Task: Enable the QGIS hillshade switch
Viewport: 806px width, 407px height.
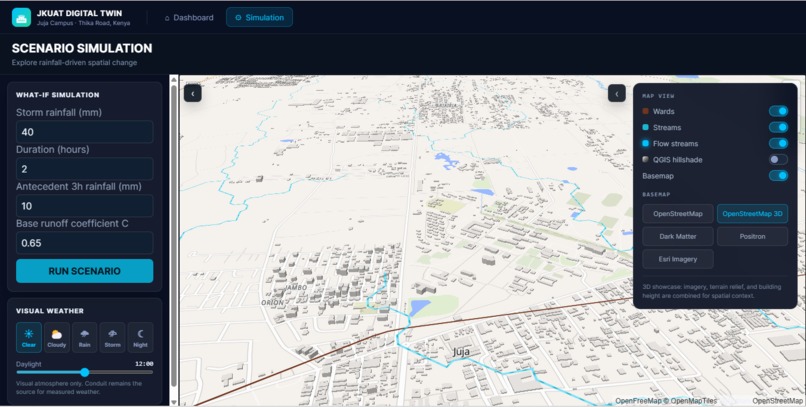Action: pos(778,159)
